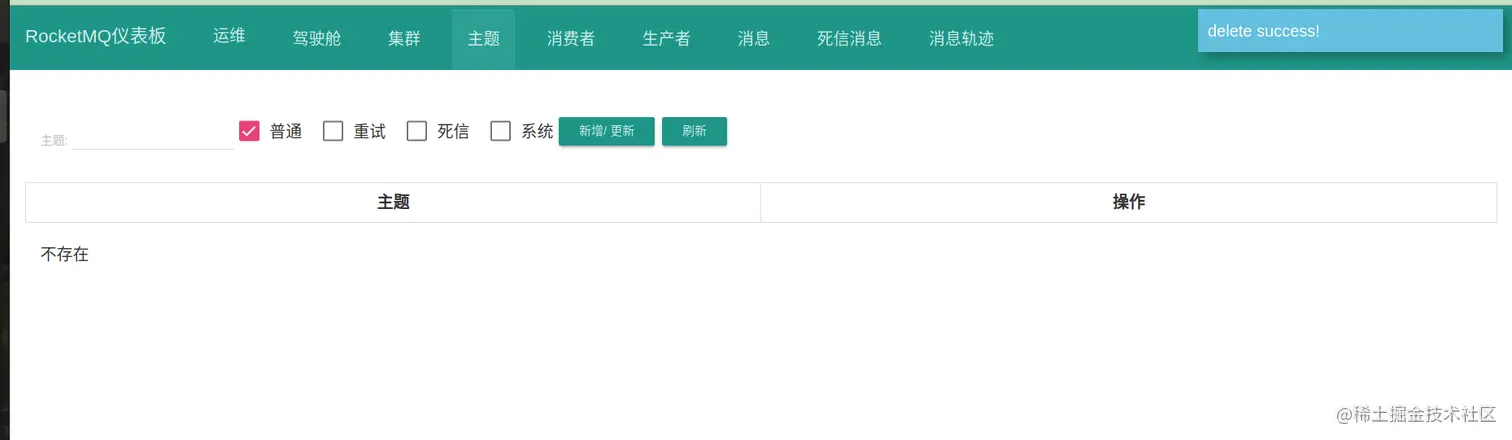Screen dimensions: 1512x440
Task: Focus the 主题 filter input field
Action: pos(153,138)
